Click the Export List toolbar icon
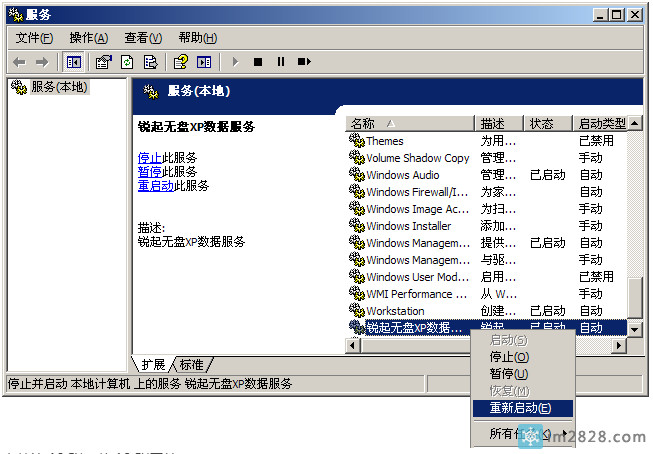653x454 pixels. tap(151, 62)
